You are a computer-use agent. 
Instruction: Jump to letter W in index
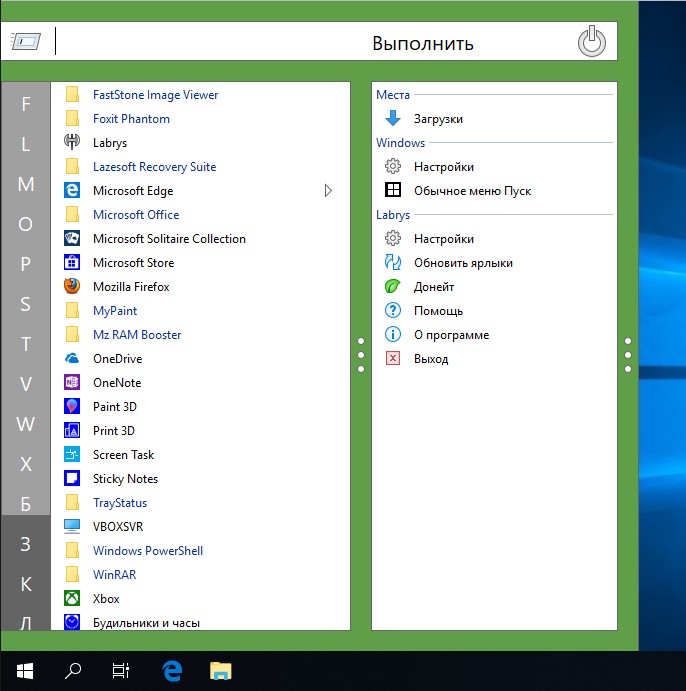(26, 424)
